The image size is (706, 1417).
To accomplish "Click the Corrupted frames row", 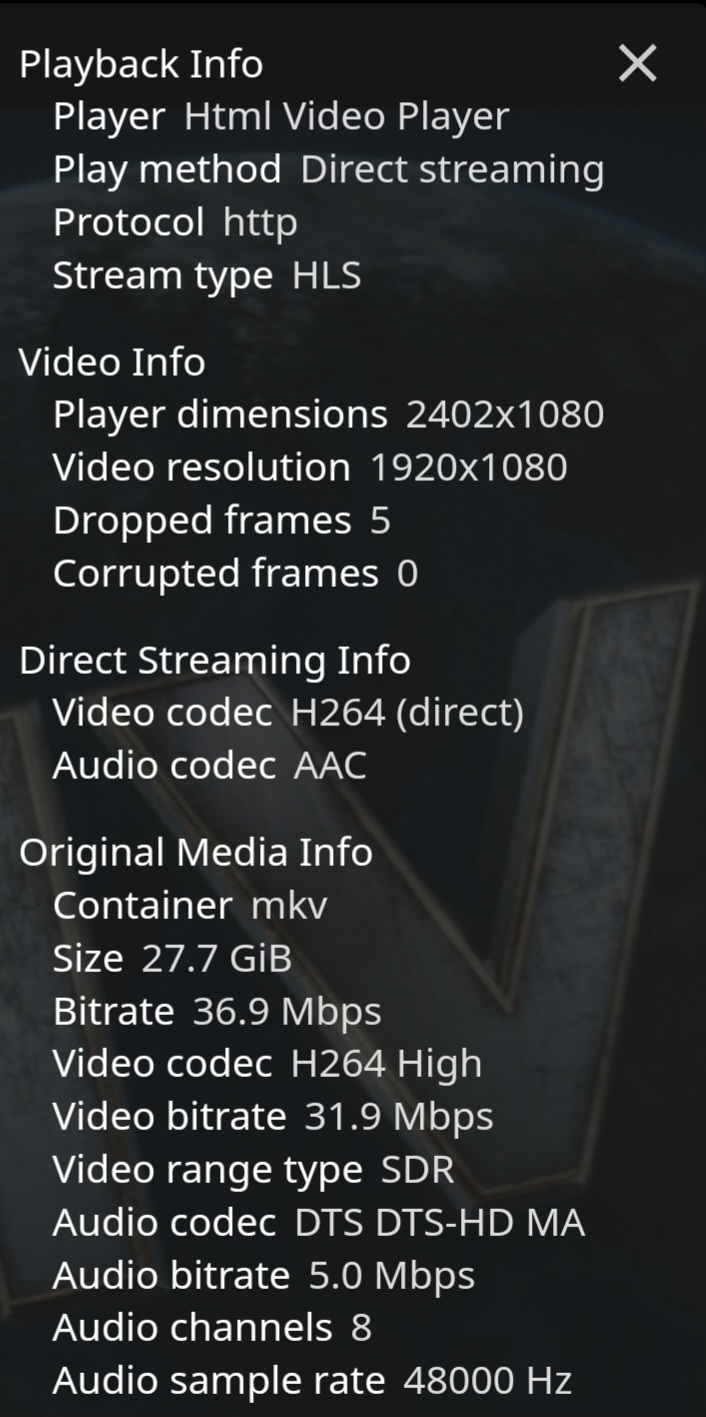I will point(234,574).
